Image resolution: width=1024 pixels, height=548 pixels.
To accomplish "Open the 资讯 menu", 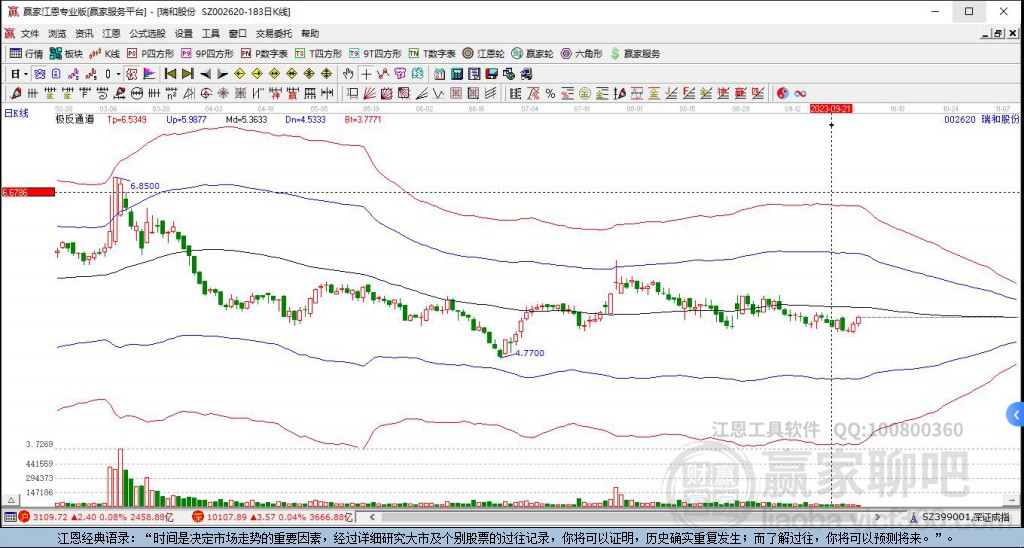I will coord(84,33).
